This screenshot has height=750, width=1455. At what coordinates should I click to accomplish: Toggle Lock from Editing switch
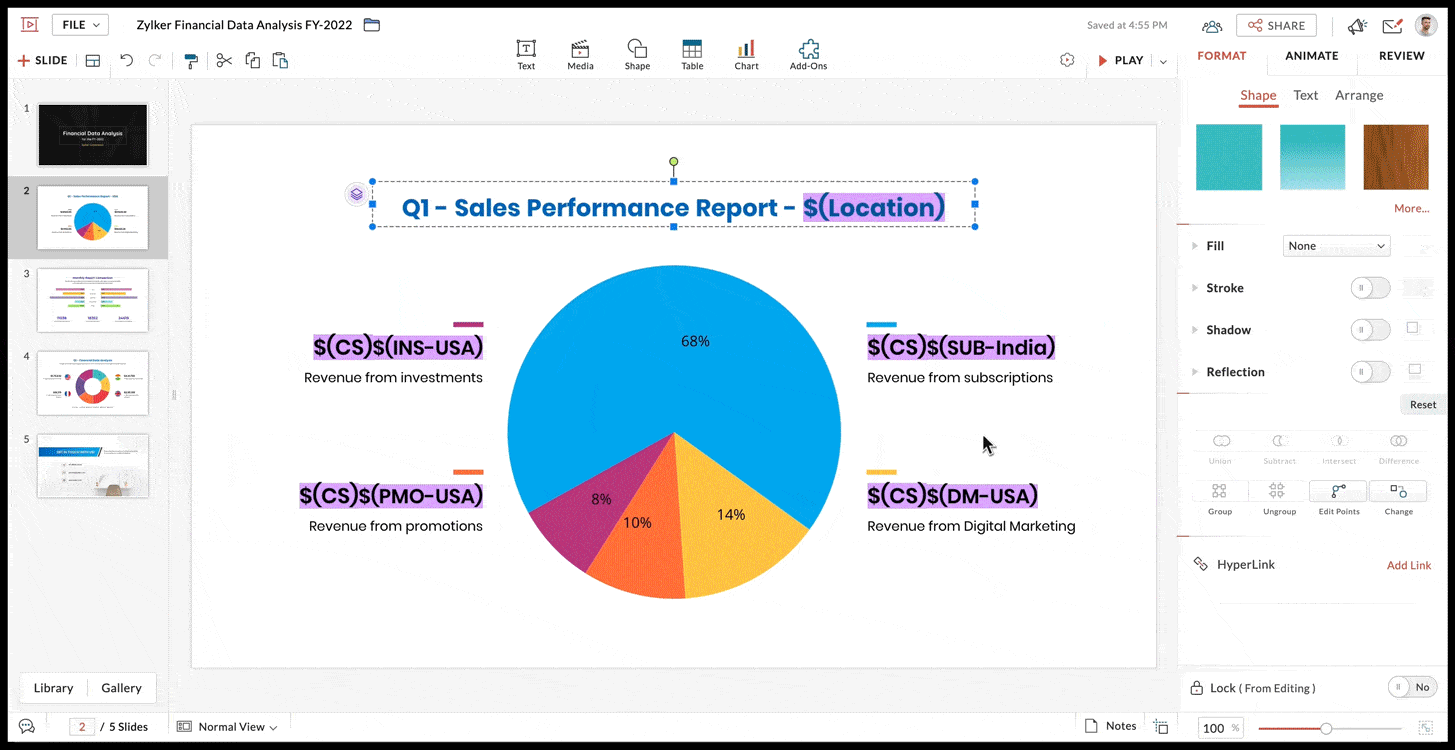click(1412, 687)
